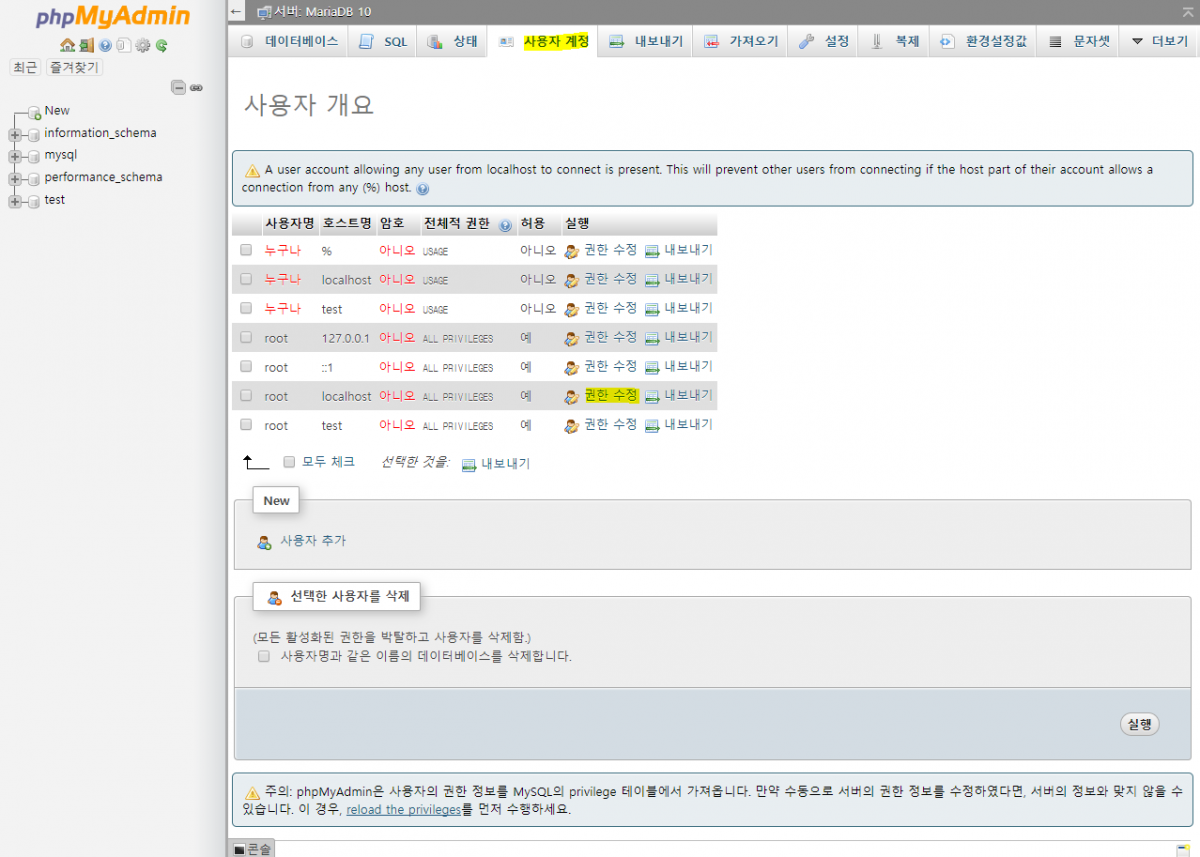Screen dimensions: 1200x857
Task: Click the New database icon in the tree
Action: [x=34, y=112]
